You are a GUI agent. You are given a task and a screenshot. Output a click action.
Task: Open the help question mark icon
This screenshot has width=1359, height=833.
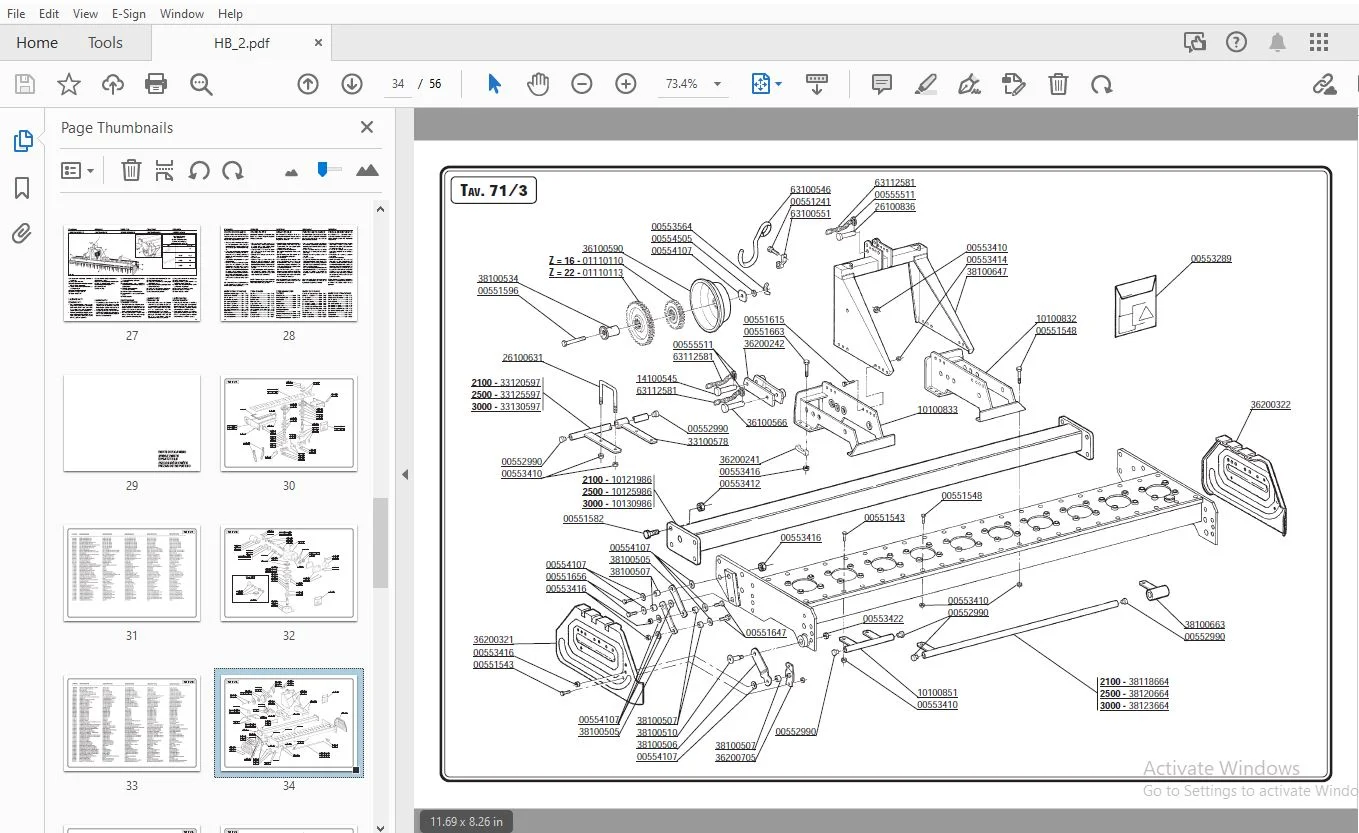coord(1237,42)
